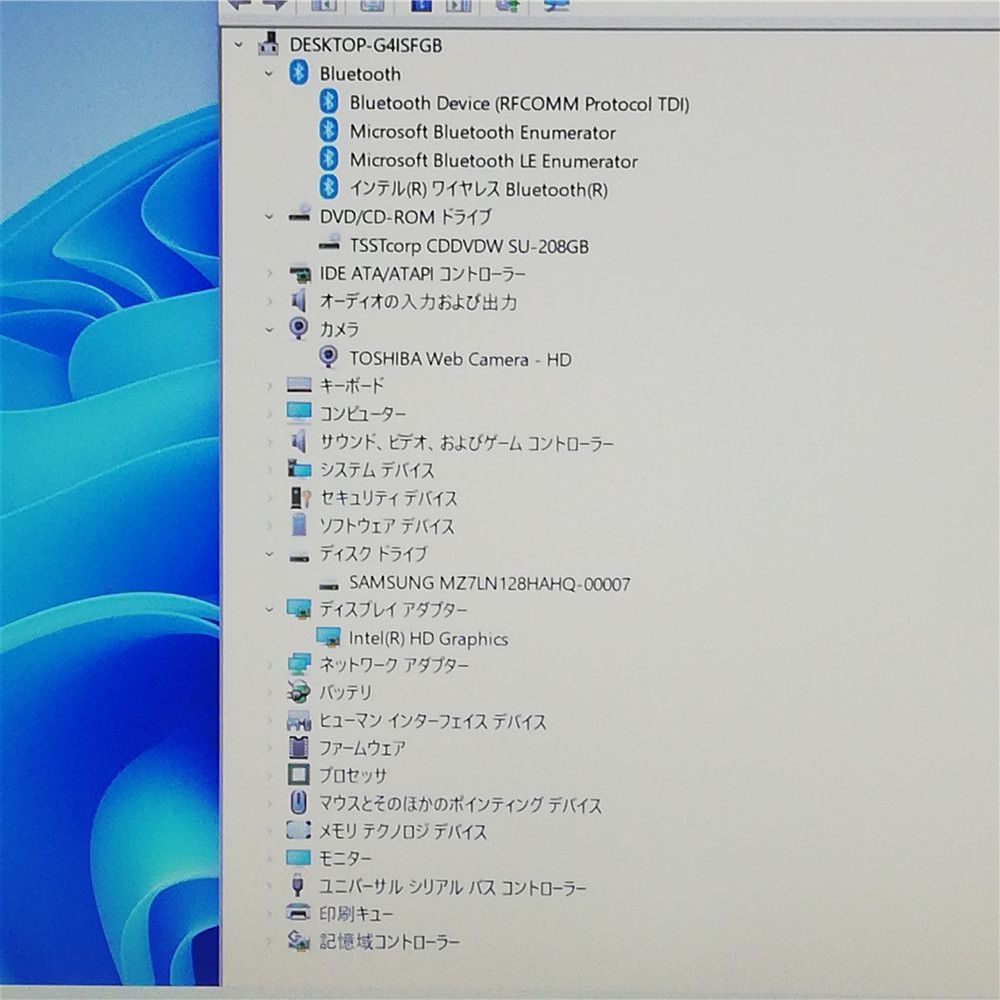Click the Microsoft Bluetooth Enumerator icon

coord(328,130)
